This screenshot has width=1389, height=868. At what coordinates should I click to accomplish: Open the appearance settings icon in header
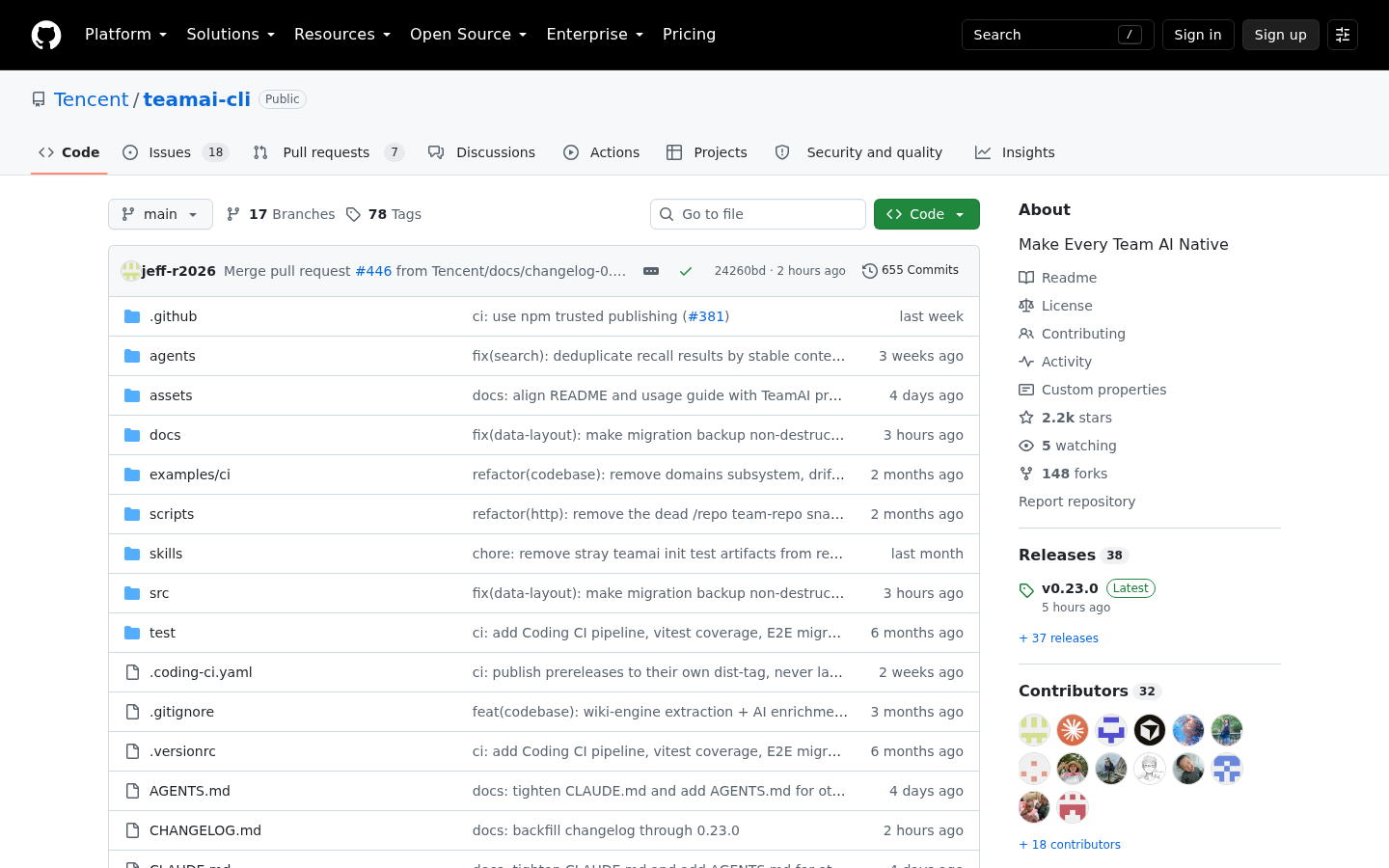click(1343, 35)
